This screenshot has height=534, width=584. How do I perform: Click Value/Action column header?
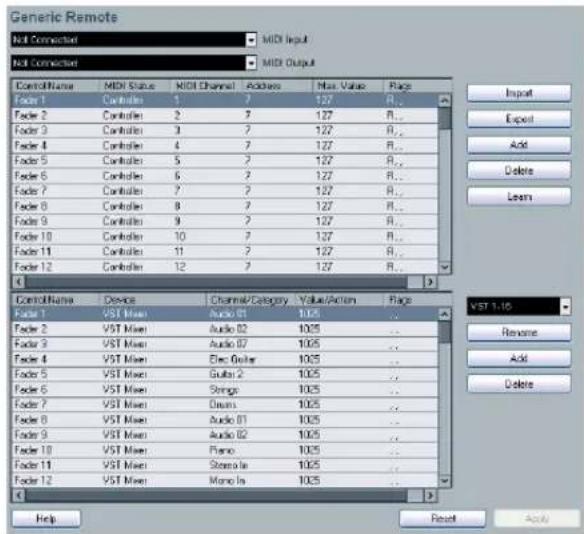click(x=340, y=300)
